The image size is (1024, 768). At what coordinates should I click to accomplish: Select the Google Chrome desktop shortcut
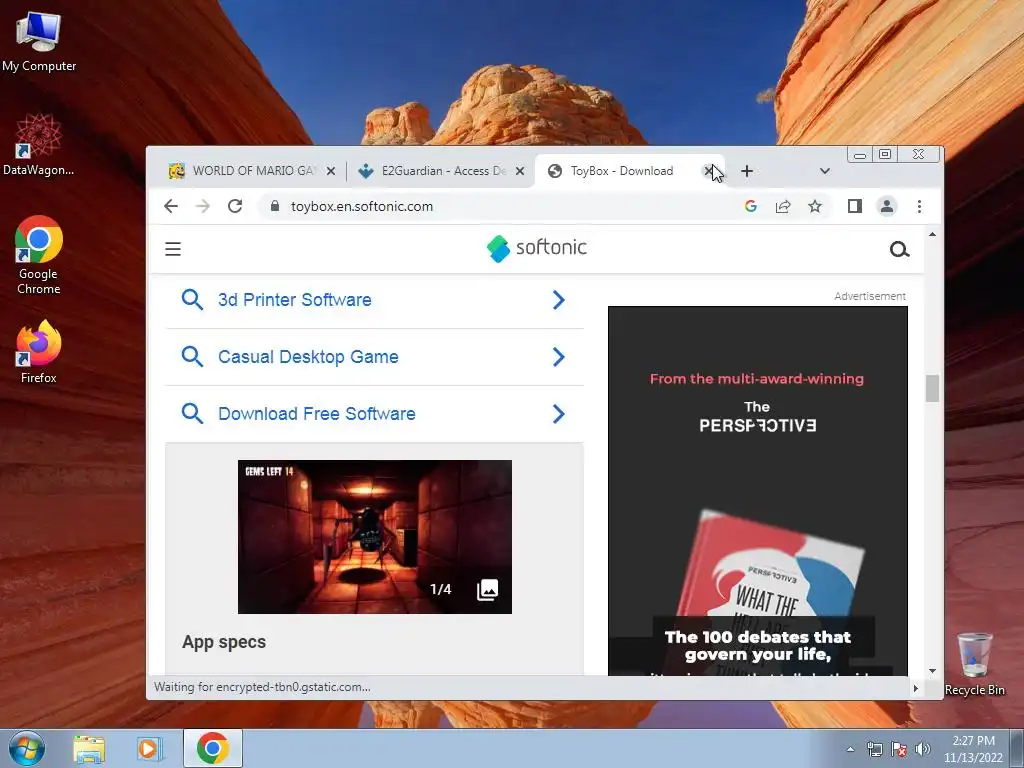pos(39,255)
